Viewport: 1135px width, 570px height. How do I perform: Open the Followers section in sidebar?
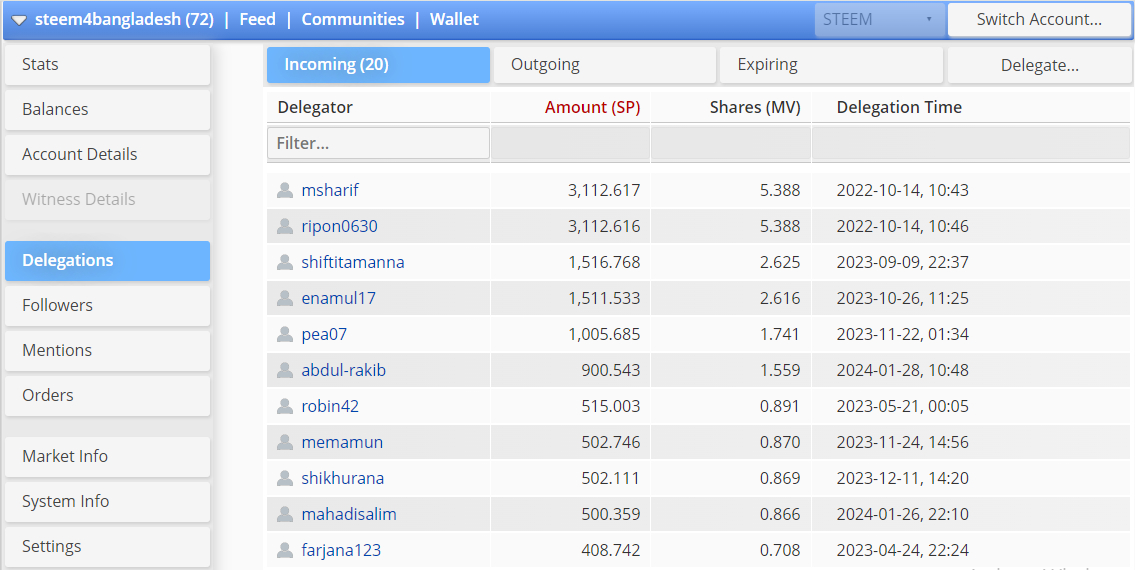pos(107,305)
